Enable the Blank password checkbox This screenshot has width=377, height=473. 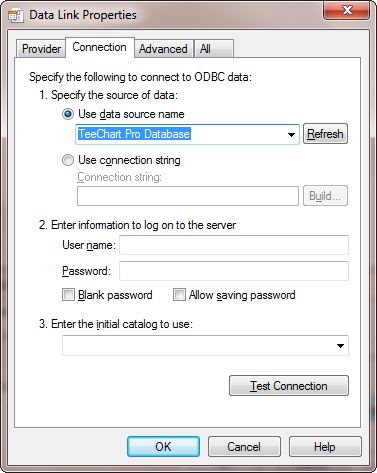[68, 295]
